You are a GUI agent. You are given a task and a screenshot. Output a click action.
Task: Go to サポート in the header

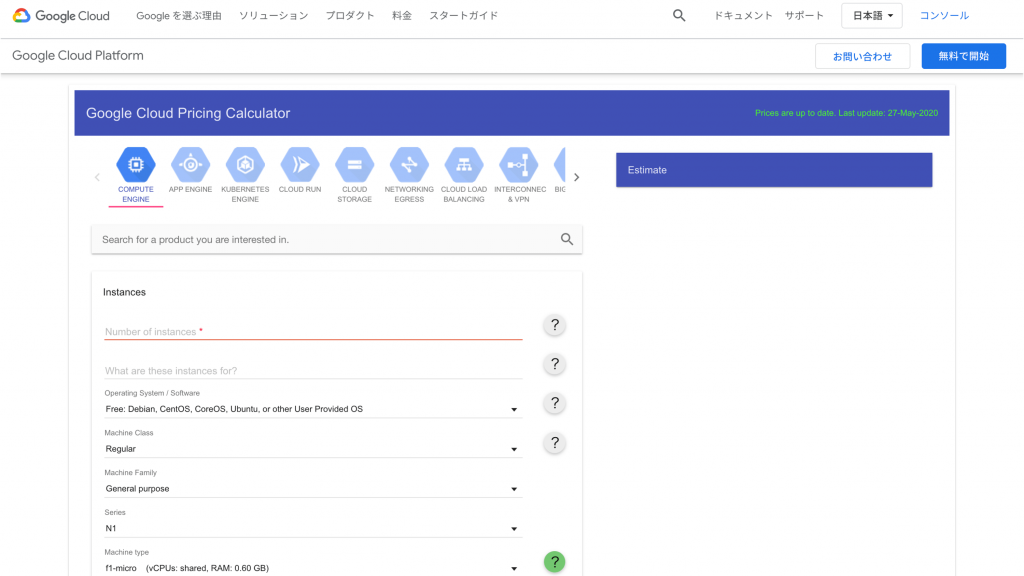click(804, 16)
